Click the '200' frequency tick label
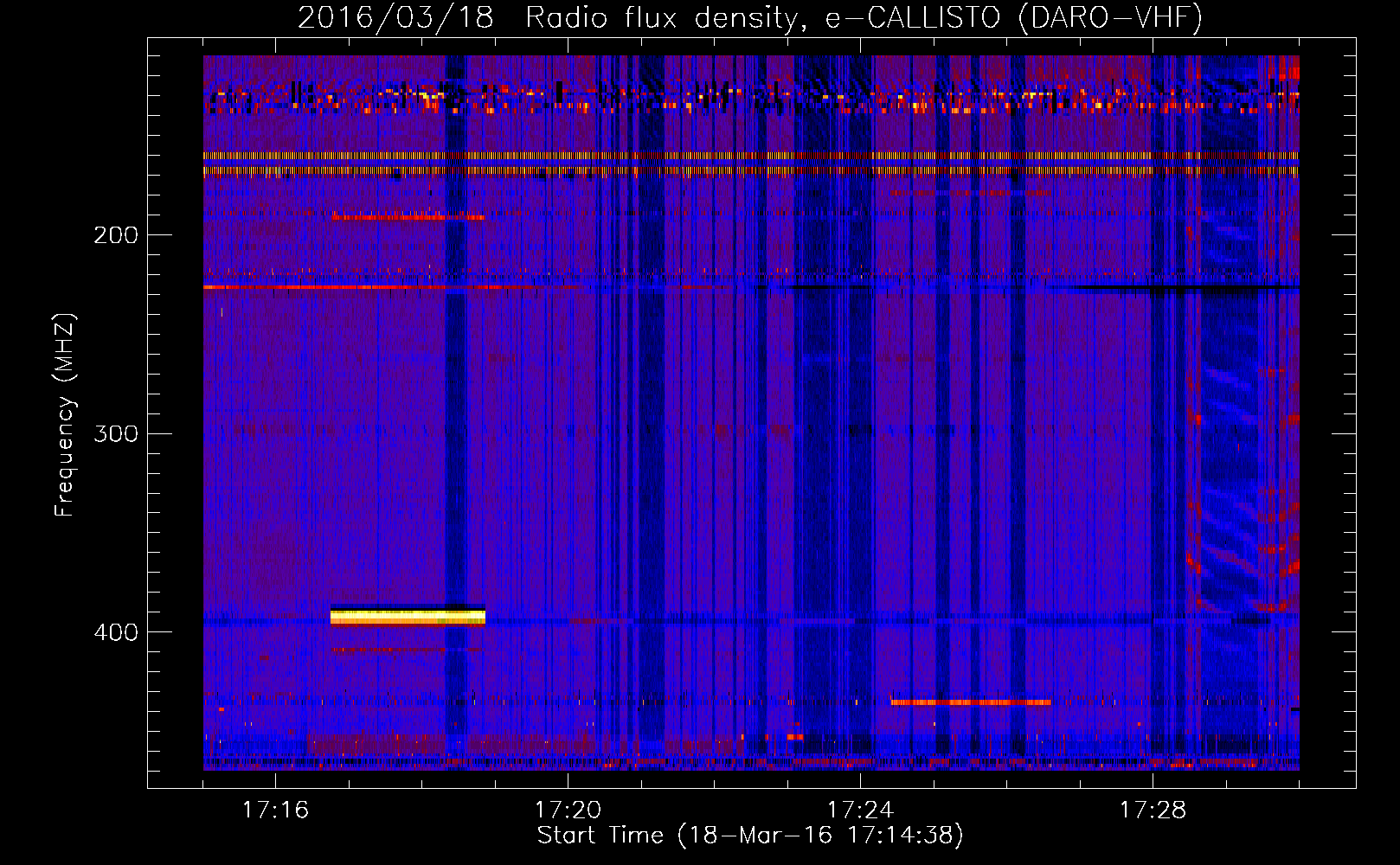1400x865 pixels. [116, 235]
